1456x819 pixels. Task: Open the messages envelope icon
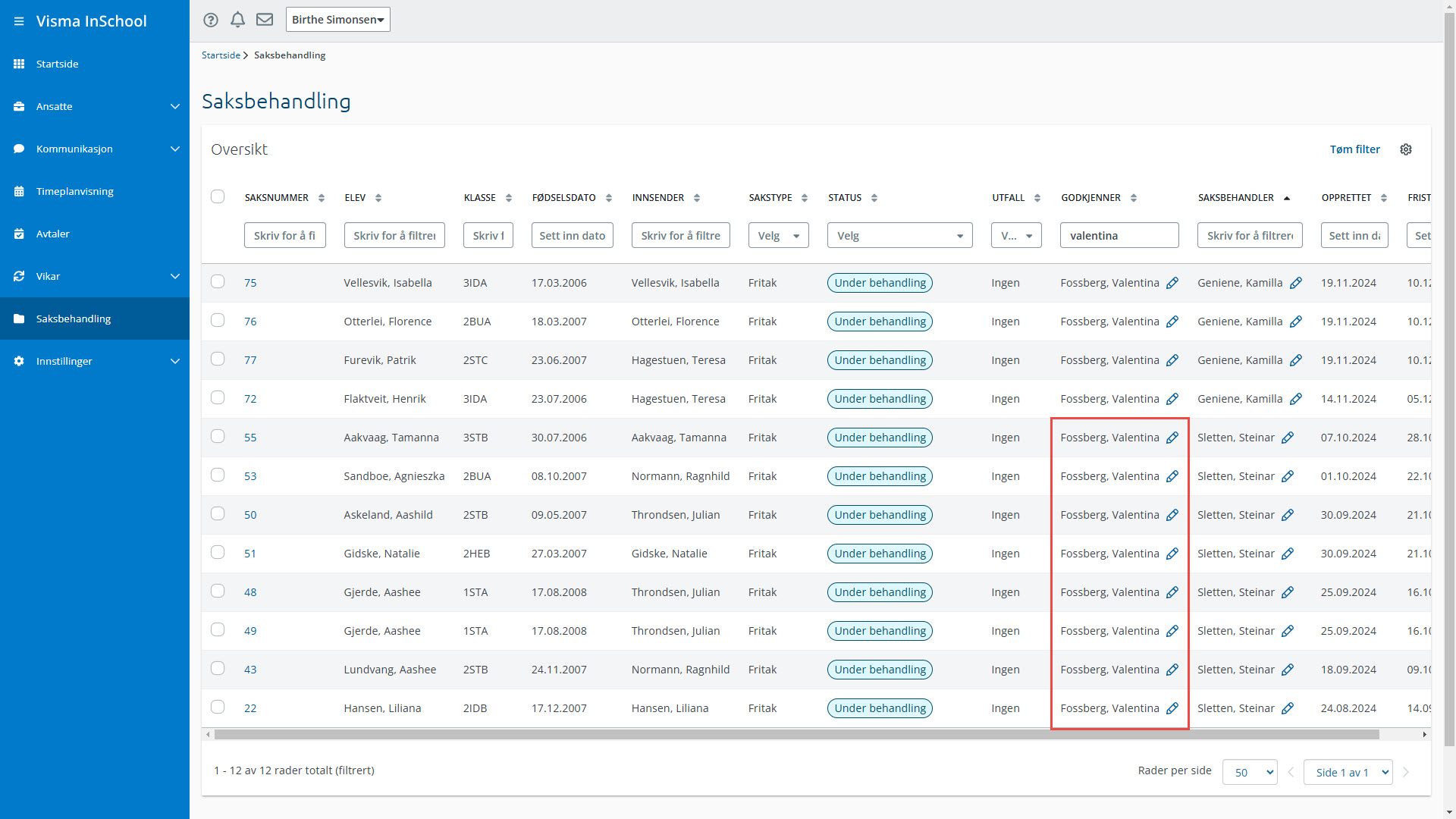point(265,20)
